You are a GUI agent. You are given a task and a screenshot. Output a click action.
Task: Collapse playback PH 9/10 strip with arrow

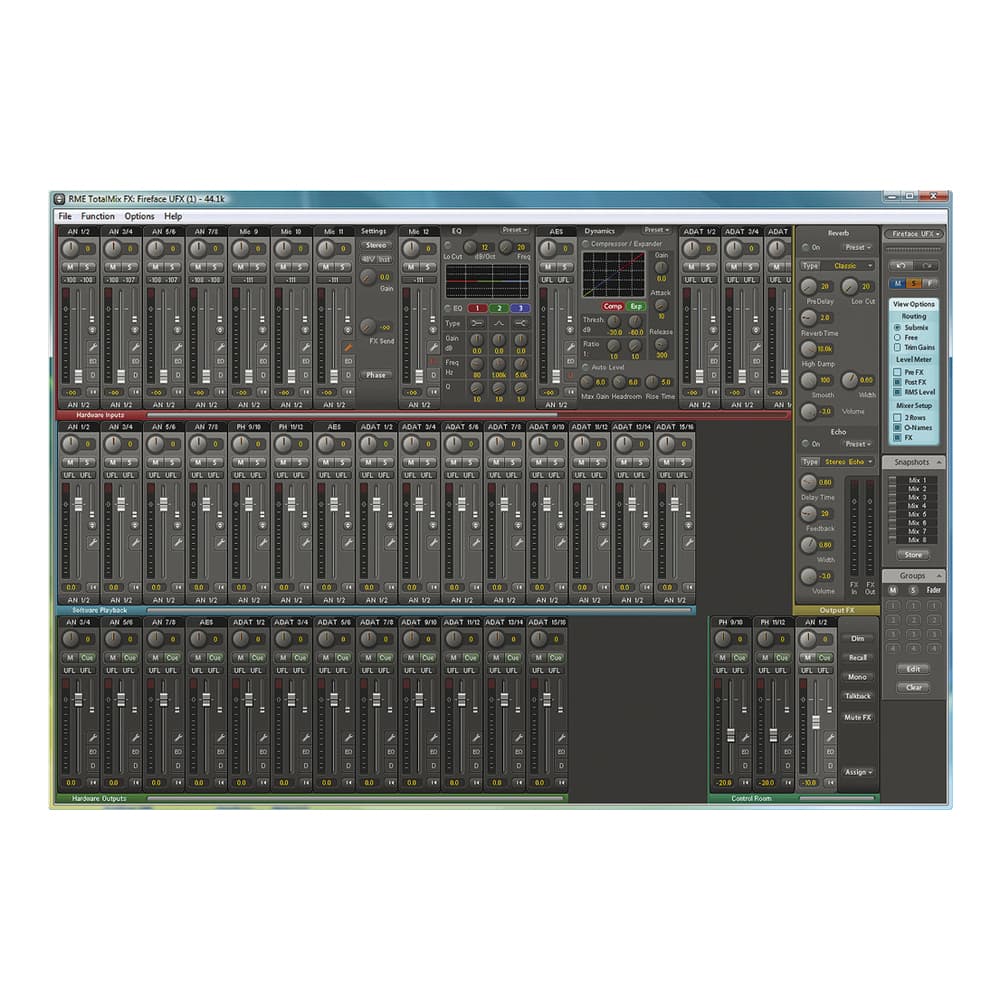pyautogui.click(x=263, y=587)
